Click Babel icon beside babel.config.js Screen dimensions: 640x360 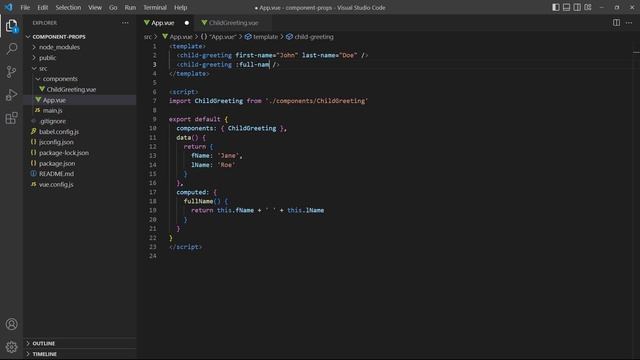(33, 131)
